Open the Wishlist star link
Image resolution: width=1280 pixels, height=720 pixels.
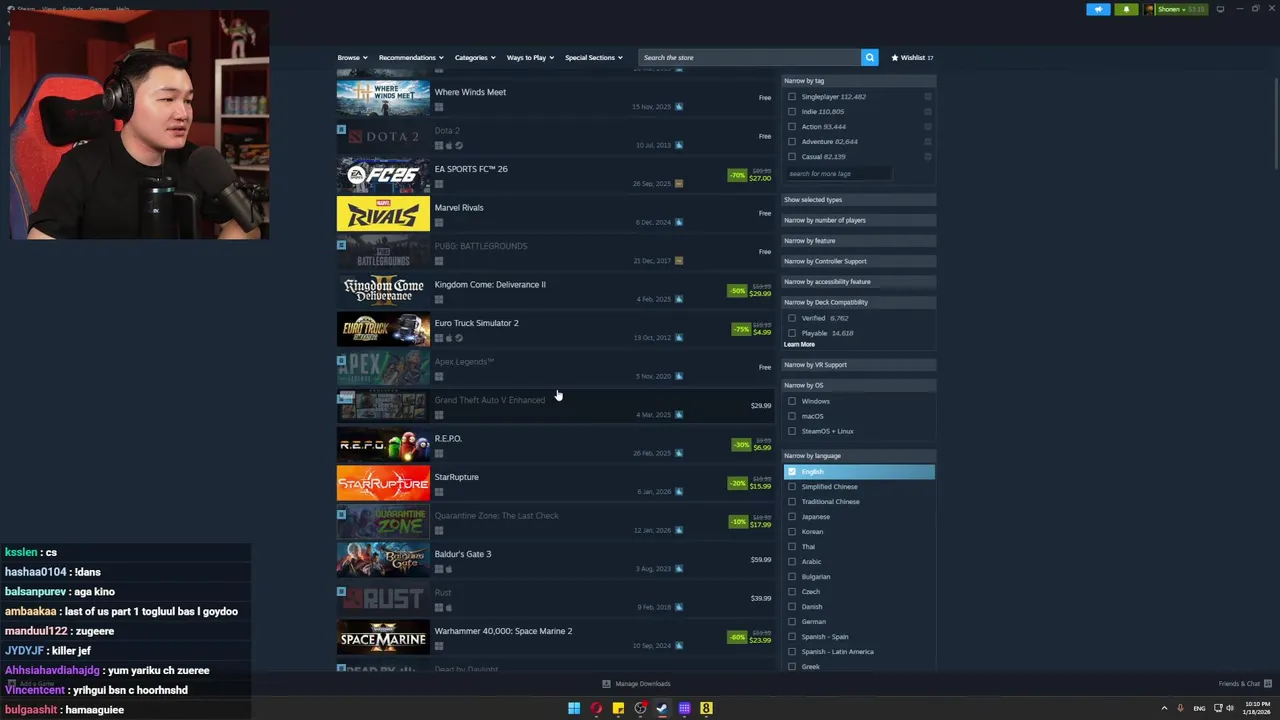click(911, 57)
